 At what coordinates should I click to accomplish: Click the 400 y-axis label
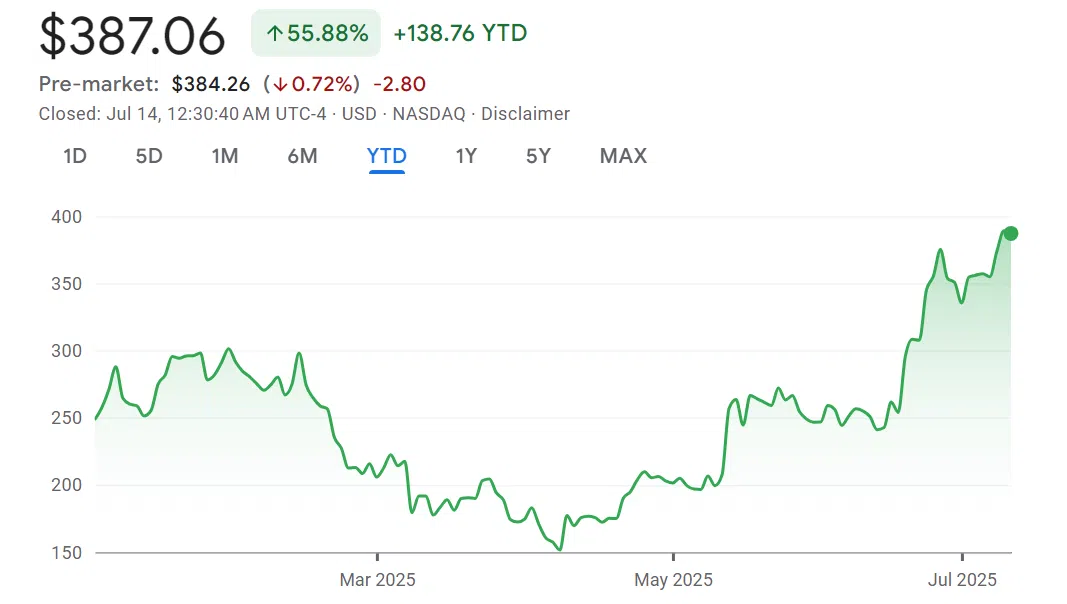[67, 217]
